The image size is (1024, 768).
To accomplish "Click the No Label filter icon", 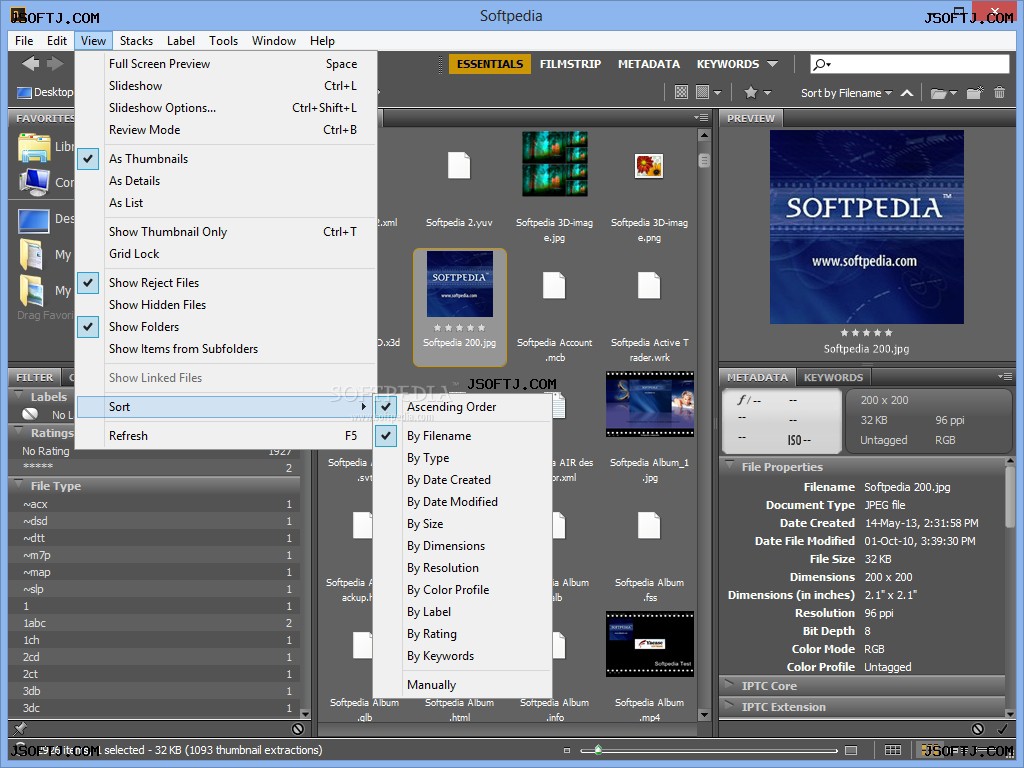I will pos(30,414).
